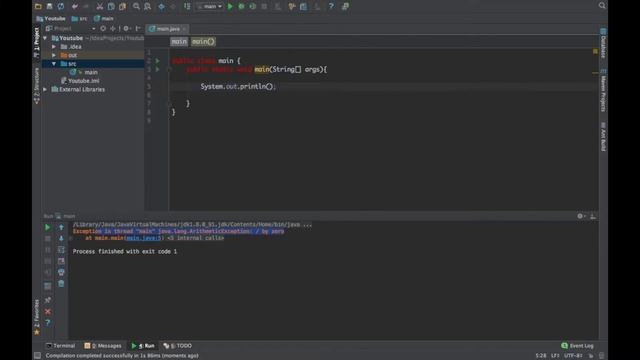Close the main.java editor tab
The height and width of the screenshot is (360, 640).
[x=184, y=29]
